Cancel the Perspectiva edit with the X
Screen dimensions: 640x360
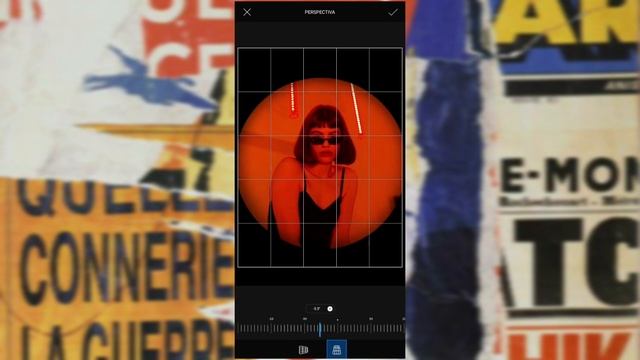tap(247, 12)
